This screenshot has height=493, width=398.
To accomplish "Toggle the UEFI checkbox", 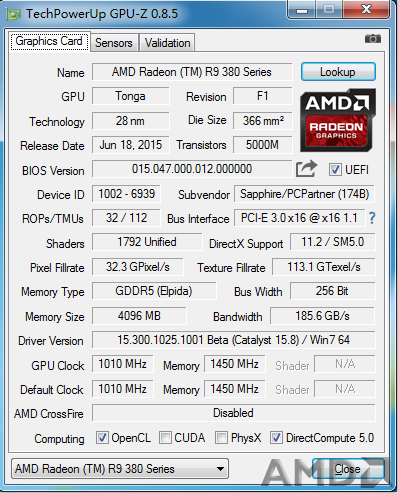I will (335, 170).
